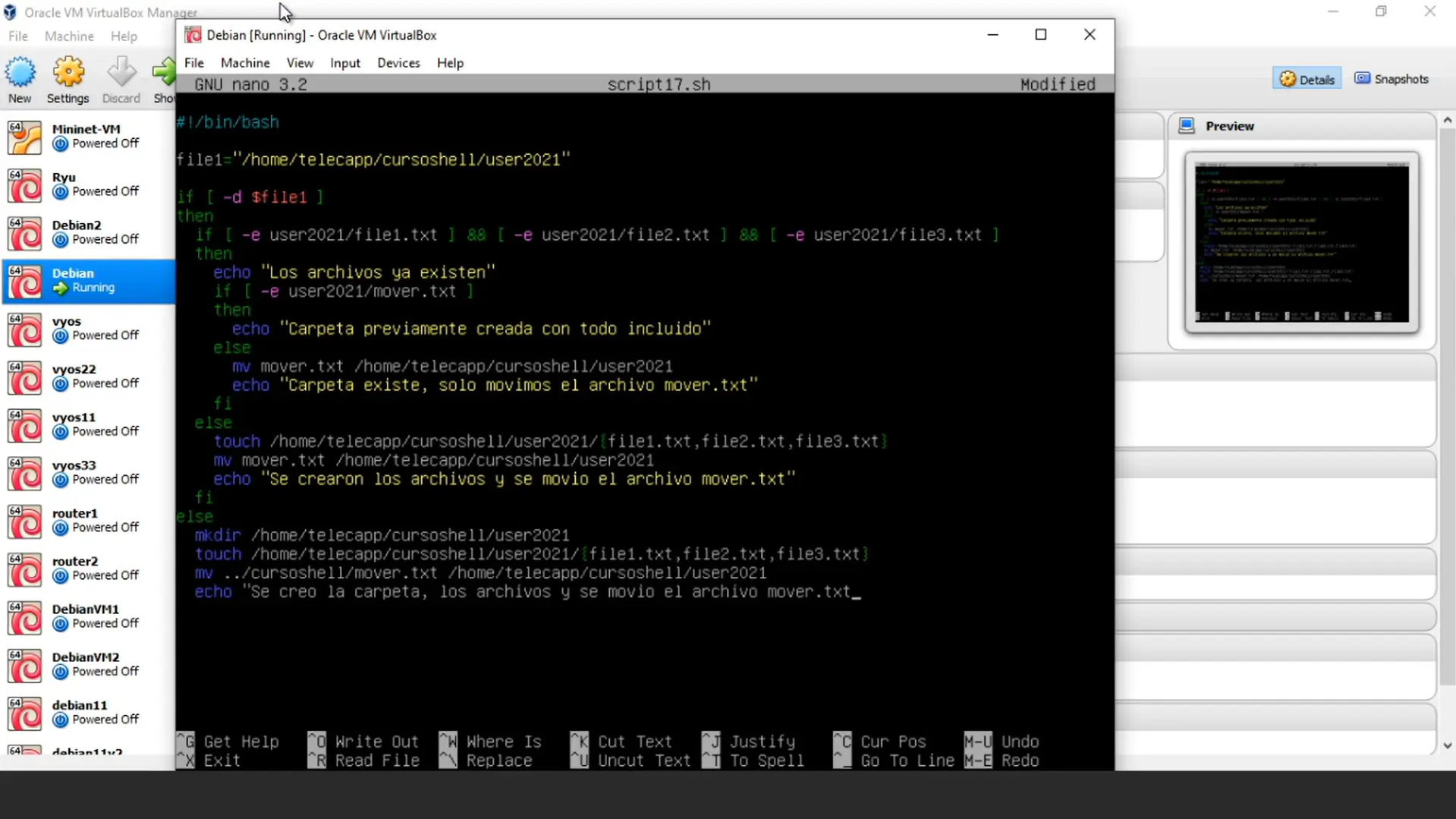Screen dimensions: 1456x819
Task: Select the running Debian VM entry
Action: pos(88,281)
